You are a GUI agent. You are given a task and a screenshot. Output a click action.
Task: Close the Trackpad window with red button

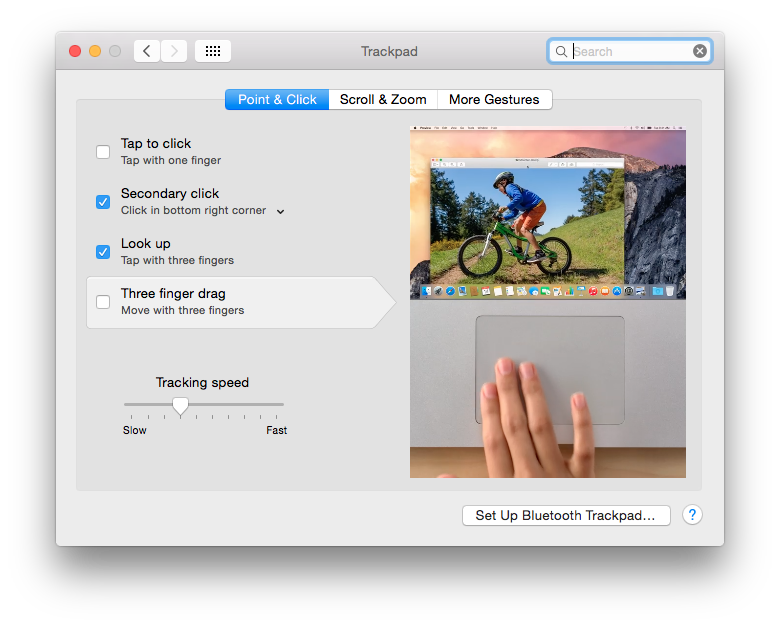75,51
